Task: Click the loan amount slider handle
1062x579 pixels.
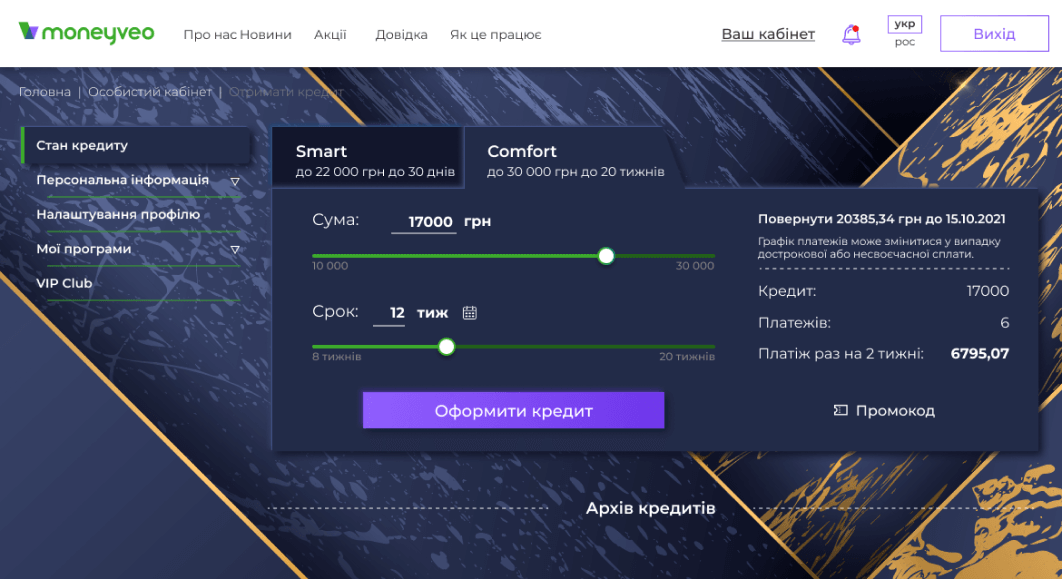Action: coord(606,256)
